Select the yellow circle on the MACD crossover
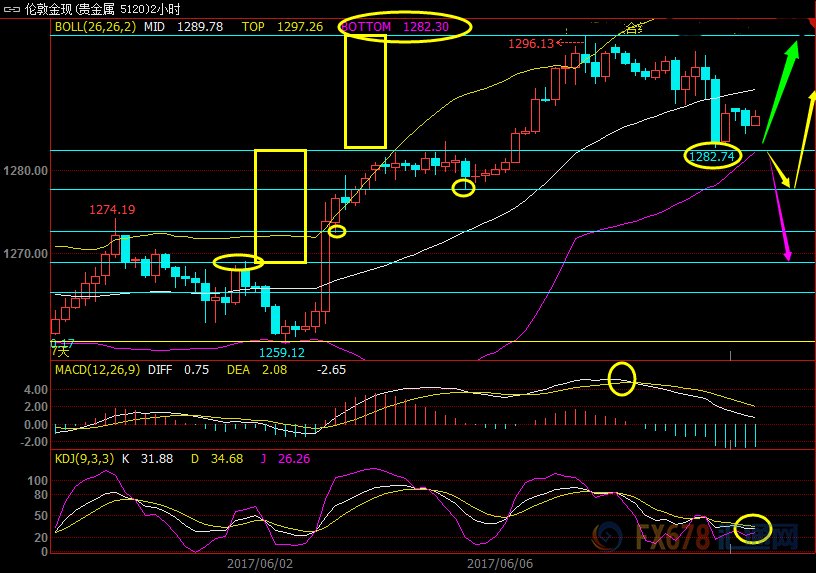The width and height of the screenshot is (816, 573). tap(622, 379)
